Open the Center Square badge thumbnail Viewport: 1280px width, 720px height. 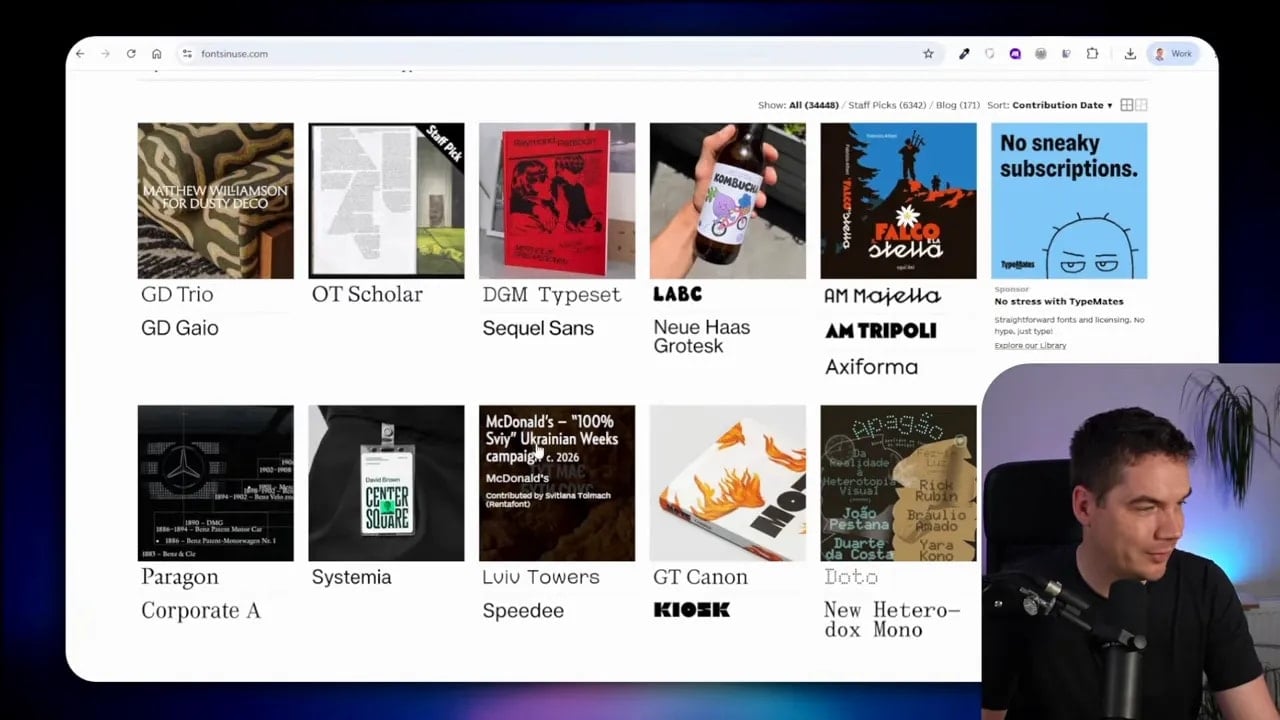pos(386,483)
